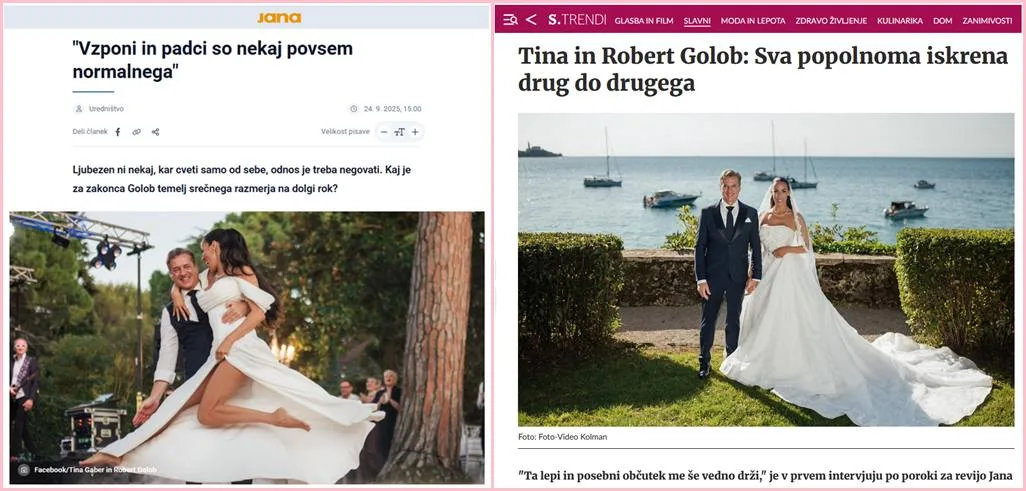This screenshot has height=491, width=1026.
Task: Click the Jana logo
Action: pyautogui.click(x=279, y=18)
